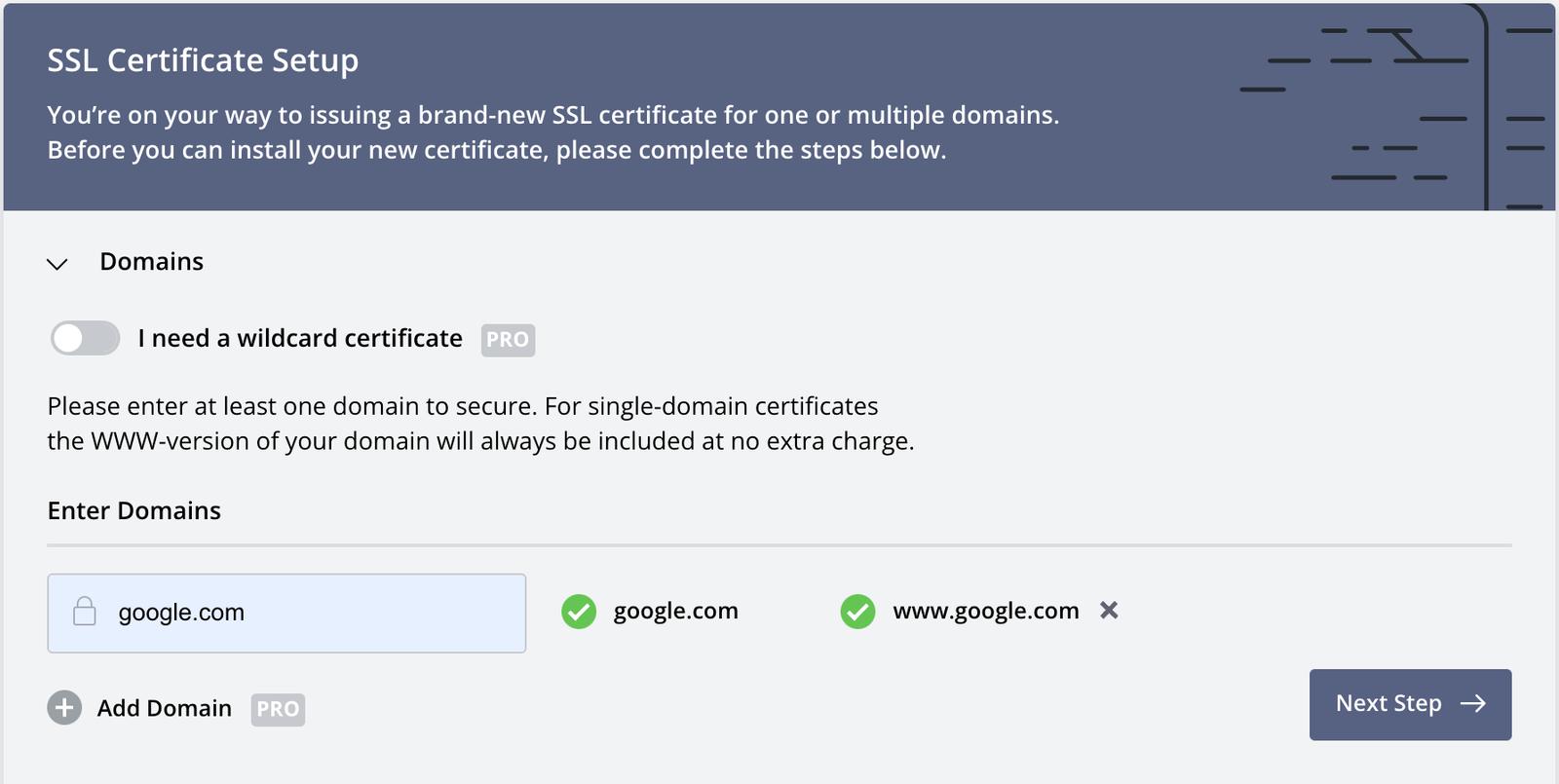The image size is (1559, 784).
Task: Click the PRO badge next to Add Domain
Action: 278,710
